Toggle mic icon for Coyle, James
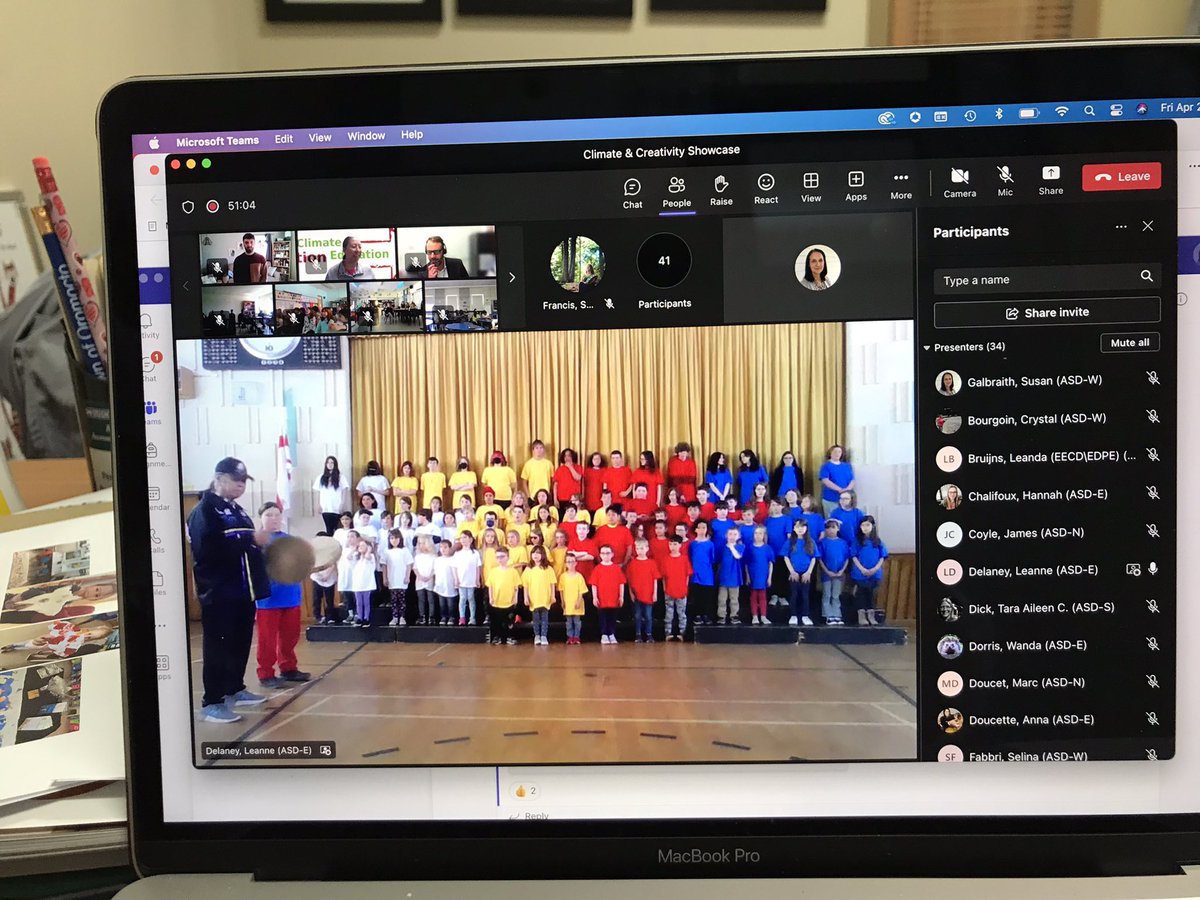The width and height of the screenshot is (1200, 900). pyautogui.click(x=1152, y=530)
